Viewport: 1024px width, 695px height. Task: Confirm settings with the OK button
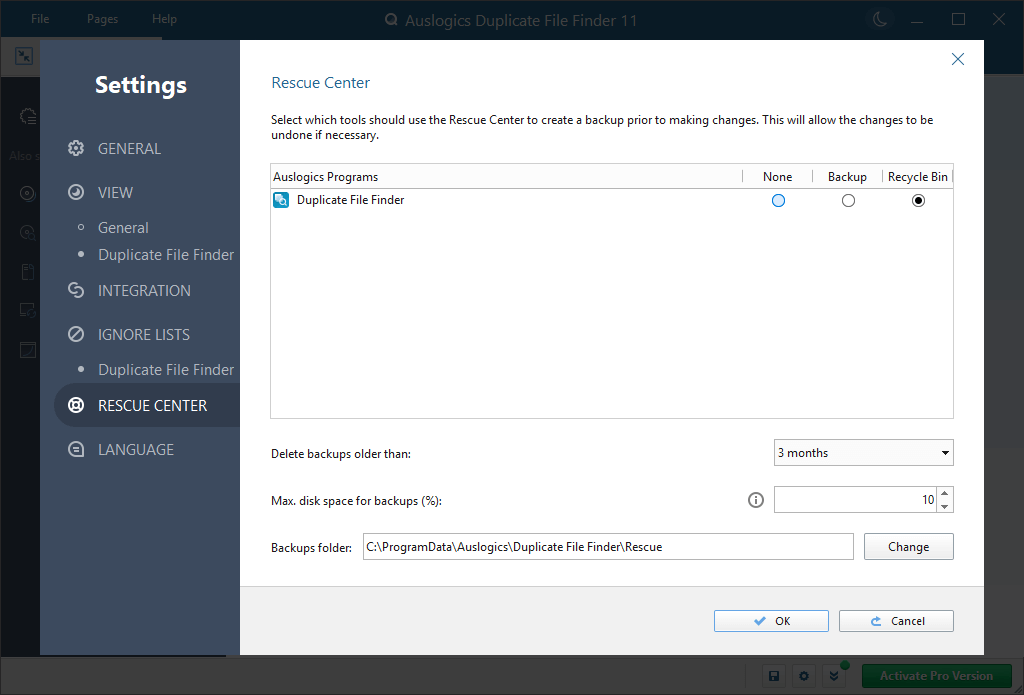(771, 621)
